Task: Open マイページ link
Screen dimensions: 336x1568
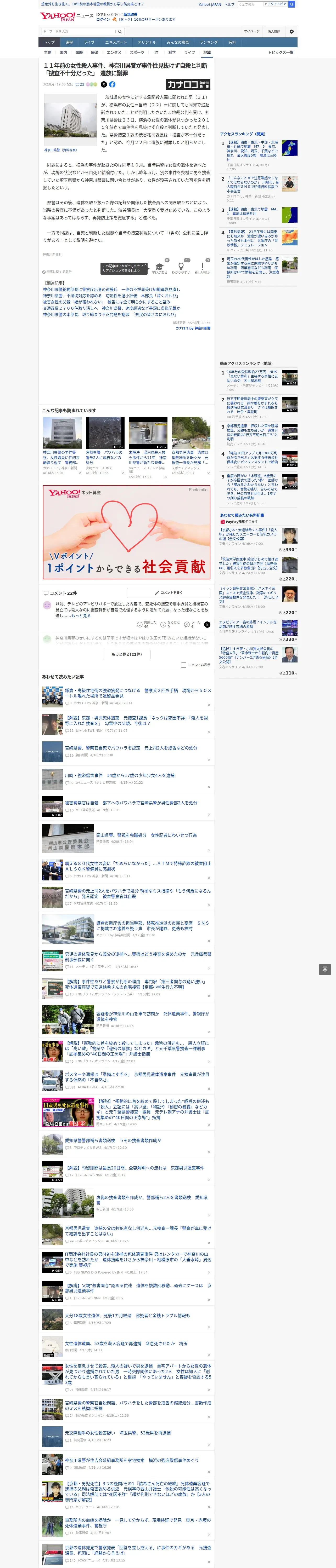Action: pyautogui.click(x=252, y=32)
